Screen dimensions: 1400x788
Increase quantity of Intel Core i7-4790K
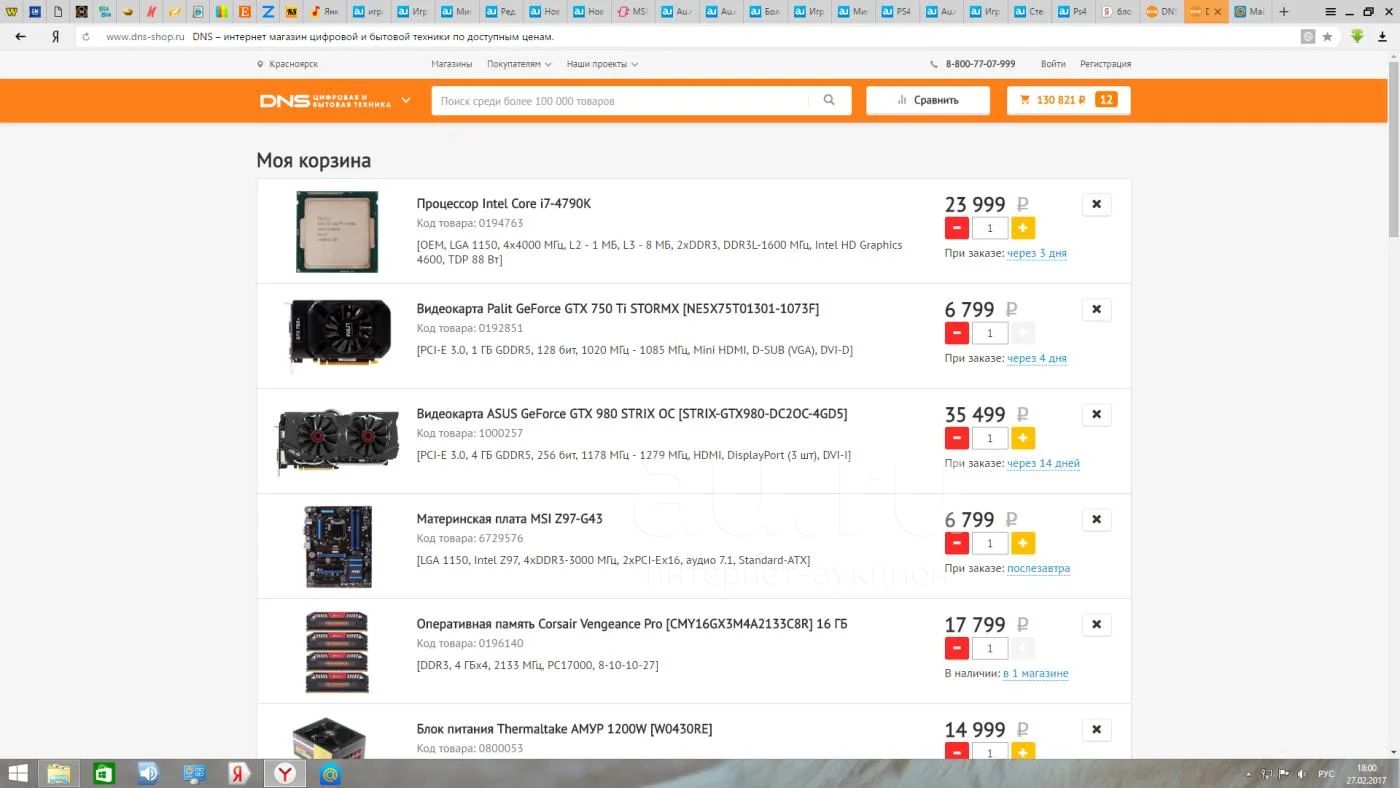tap(1023, 228)
